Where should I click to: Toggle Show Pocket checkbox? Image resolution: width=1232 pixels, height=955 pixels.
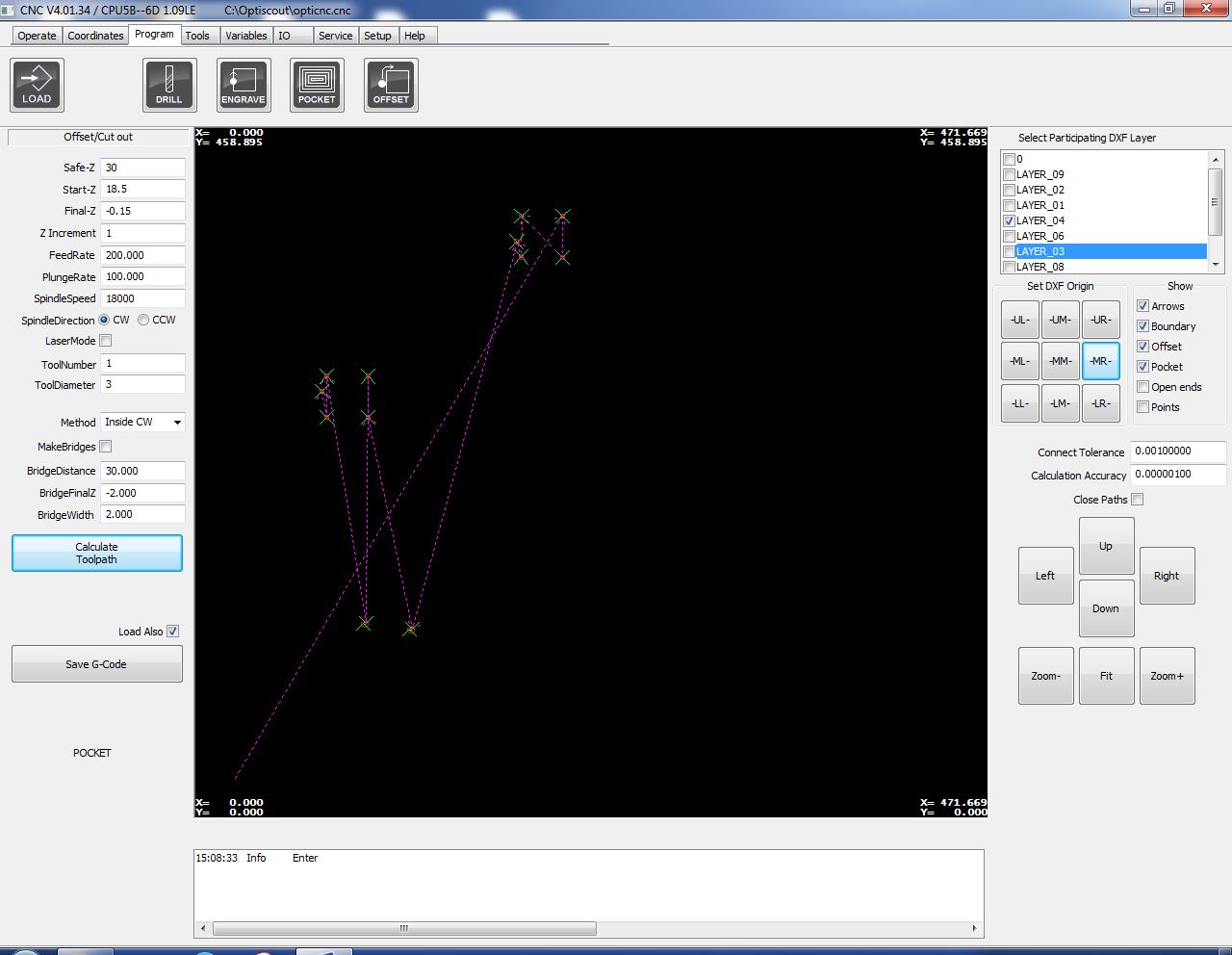coord(1143,367)
